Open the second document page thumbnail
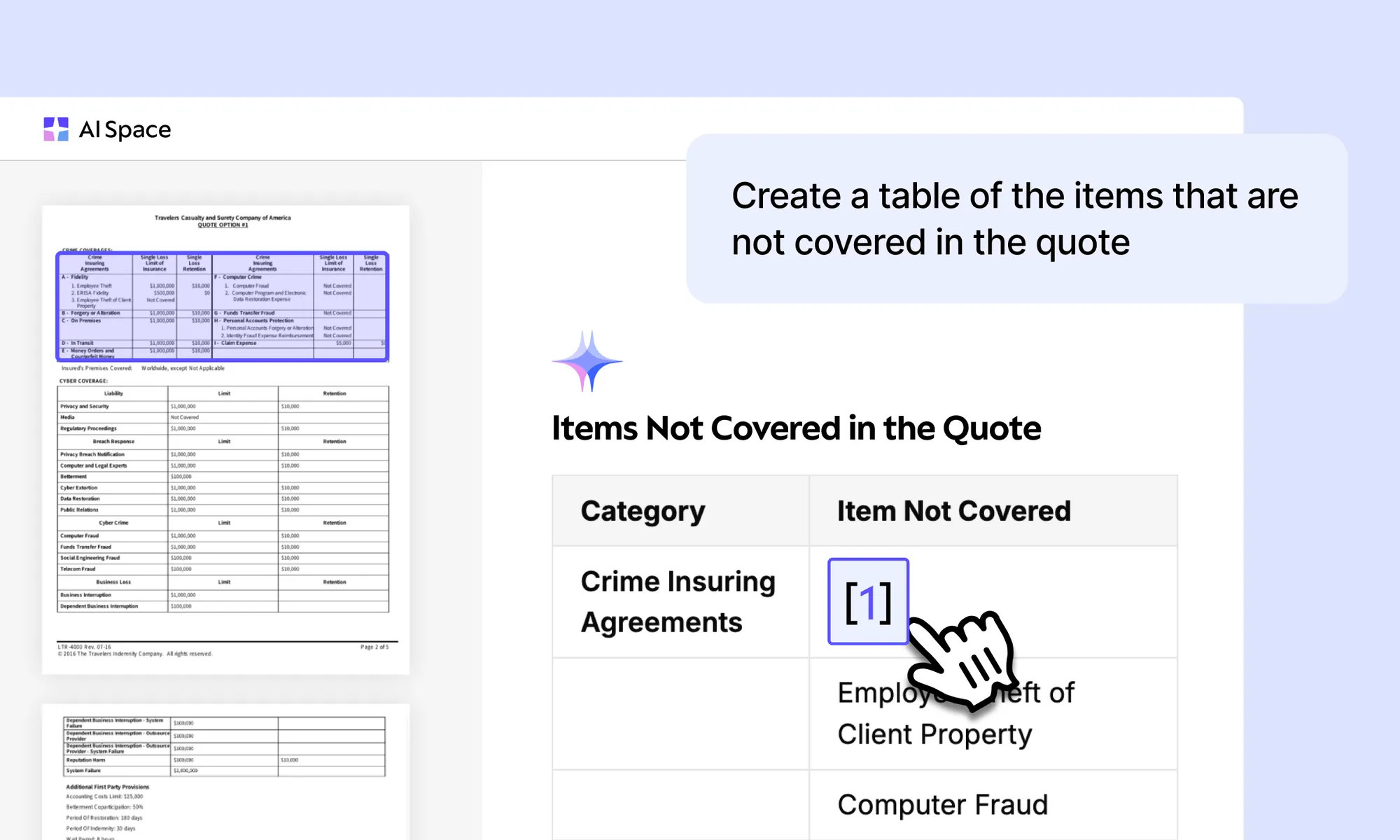1400x840 pixels. pyautogui.click(x=225, y=770)
